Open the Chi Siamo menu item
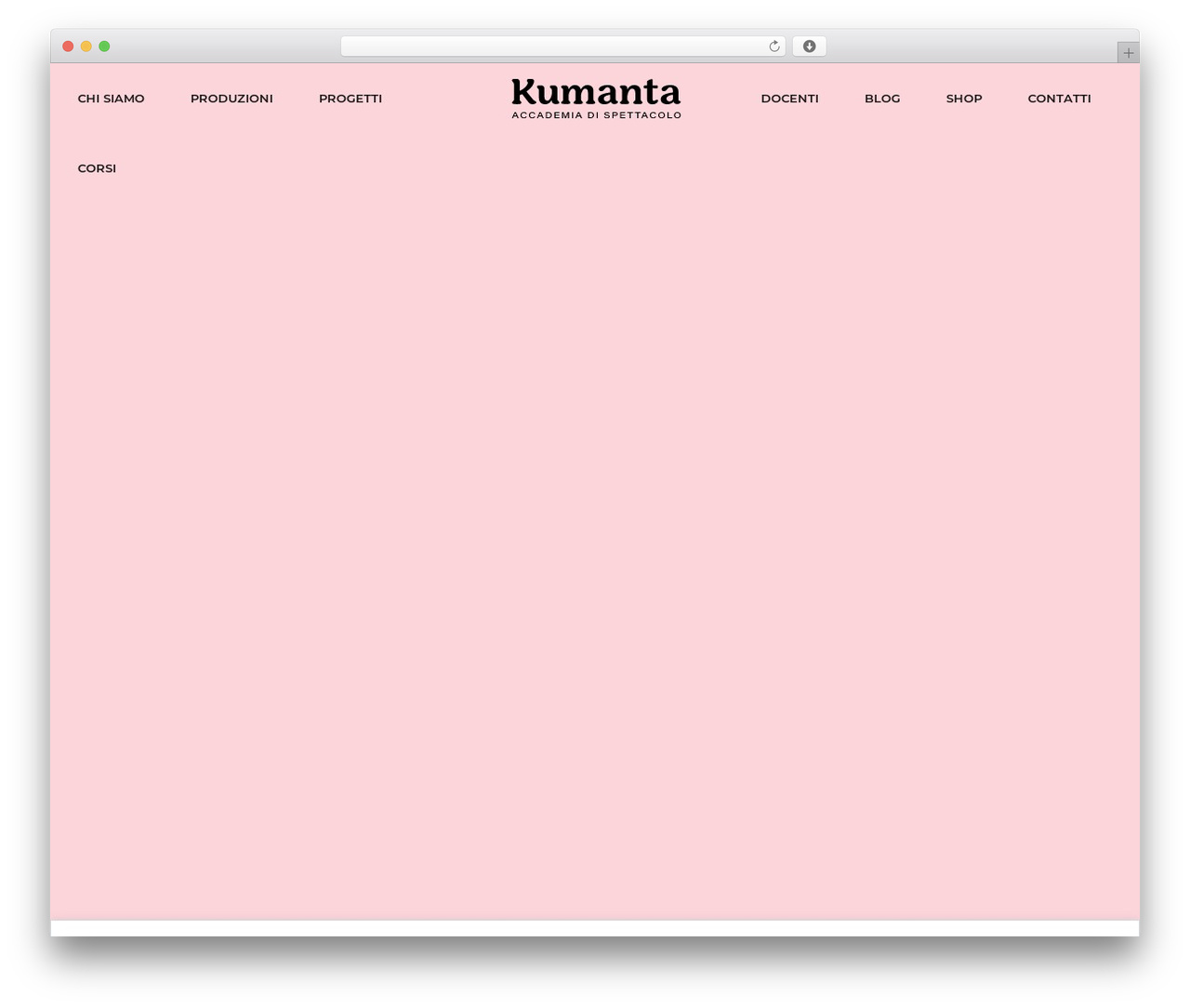 [x=112, y=99]
